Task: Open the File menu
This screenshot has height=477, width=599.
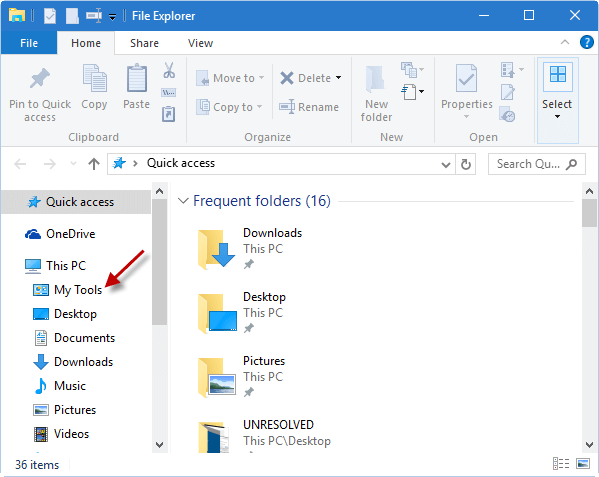Action: pos(29,43)
